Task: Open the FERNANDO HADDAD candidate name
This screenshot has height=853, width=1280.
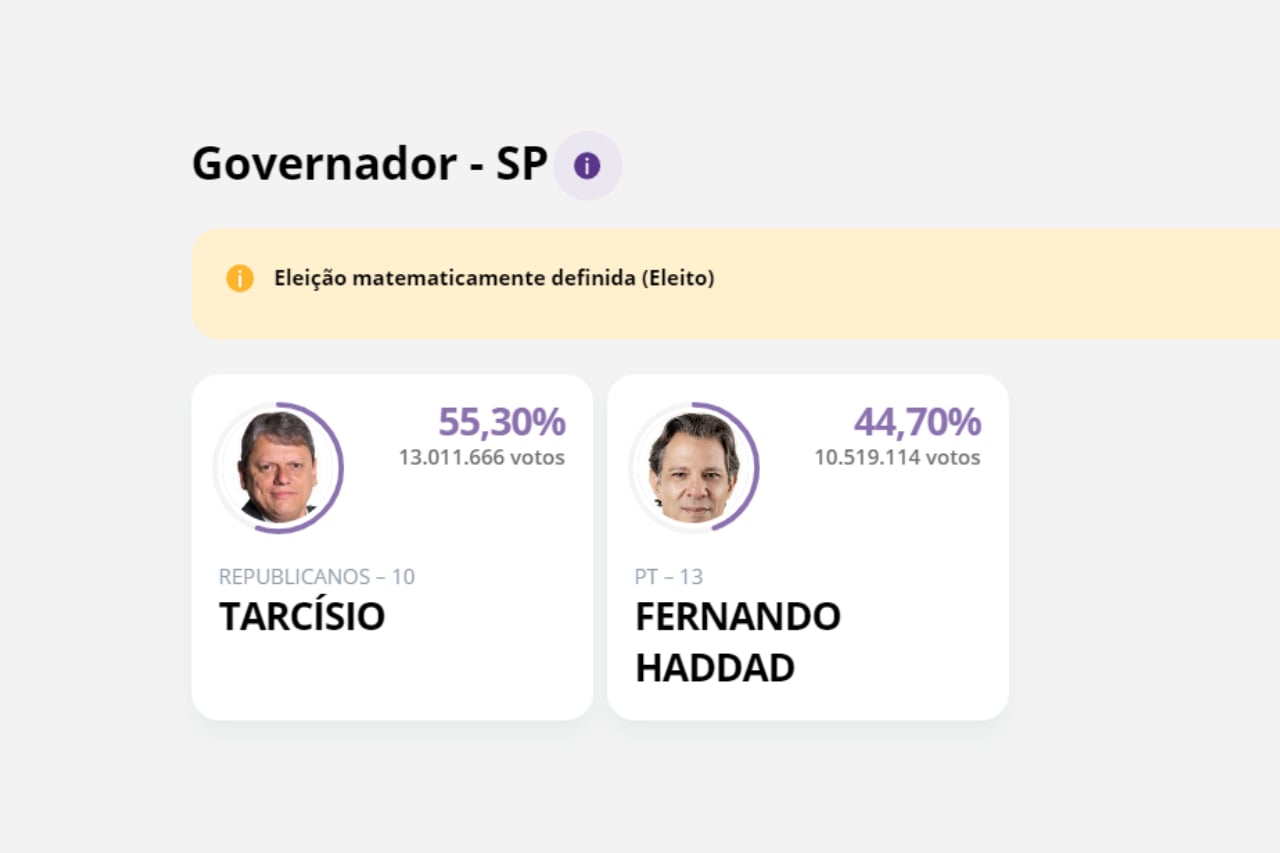Action: click(738, 642)
